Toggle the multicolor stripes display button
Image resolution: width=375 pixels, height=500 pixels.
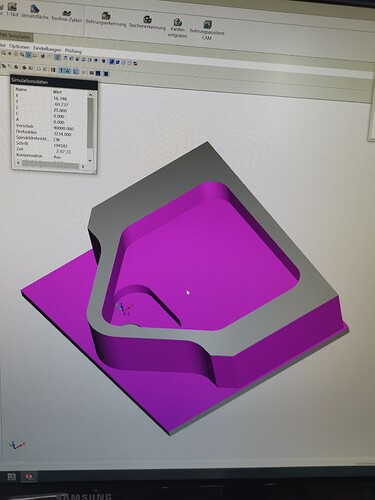(53, 70)
